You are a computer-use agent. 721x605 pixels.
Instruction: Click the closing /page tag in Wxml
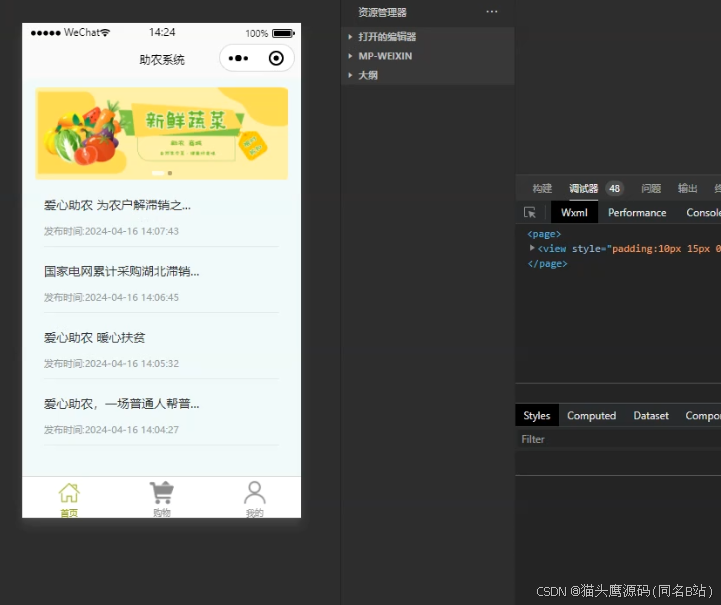(547, 263)
